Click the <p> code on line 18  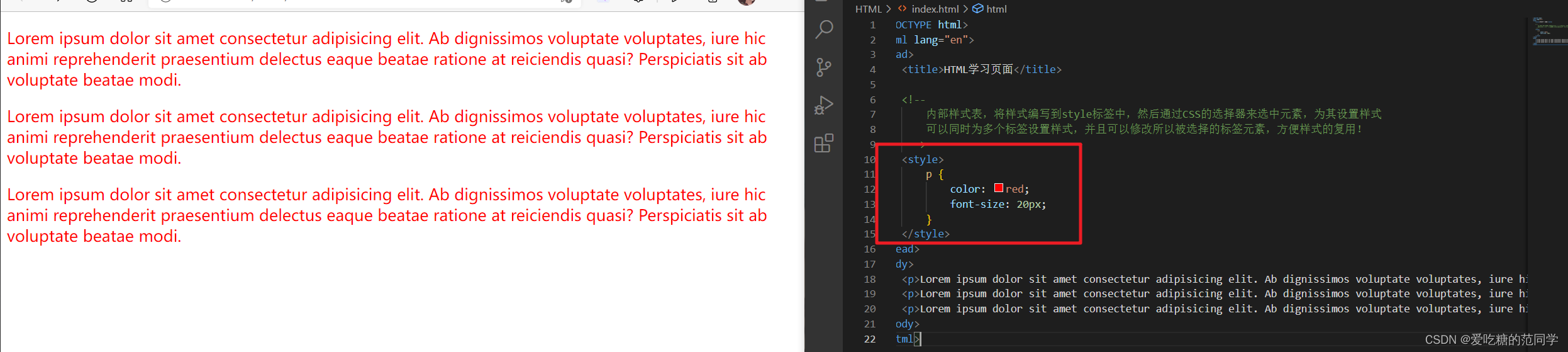click(x=1214, y=279)
